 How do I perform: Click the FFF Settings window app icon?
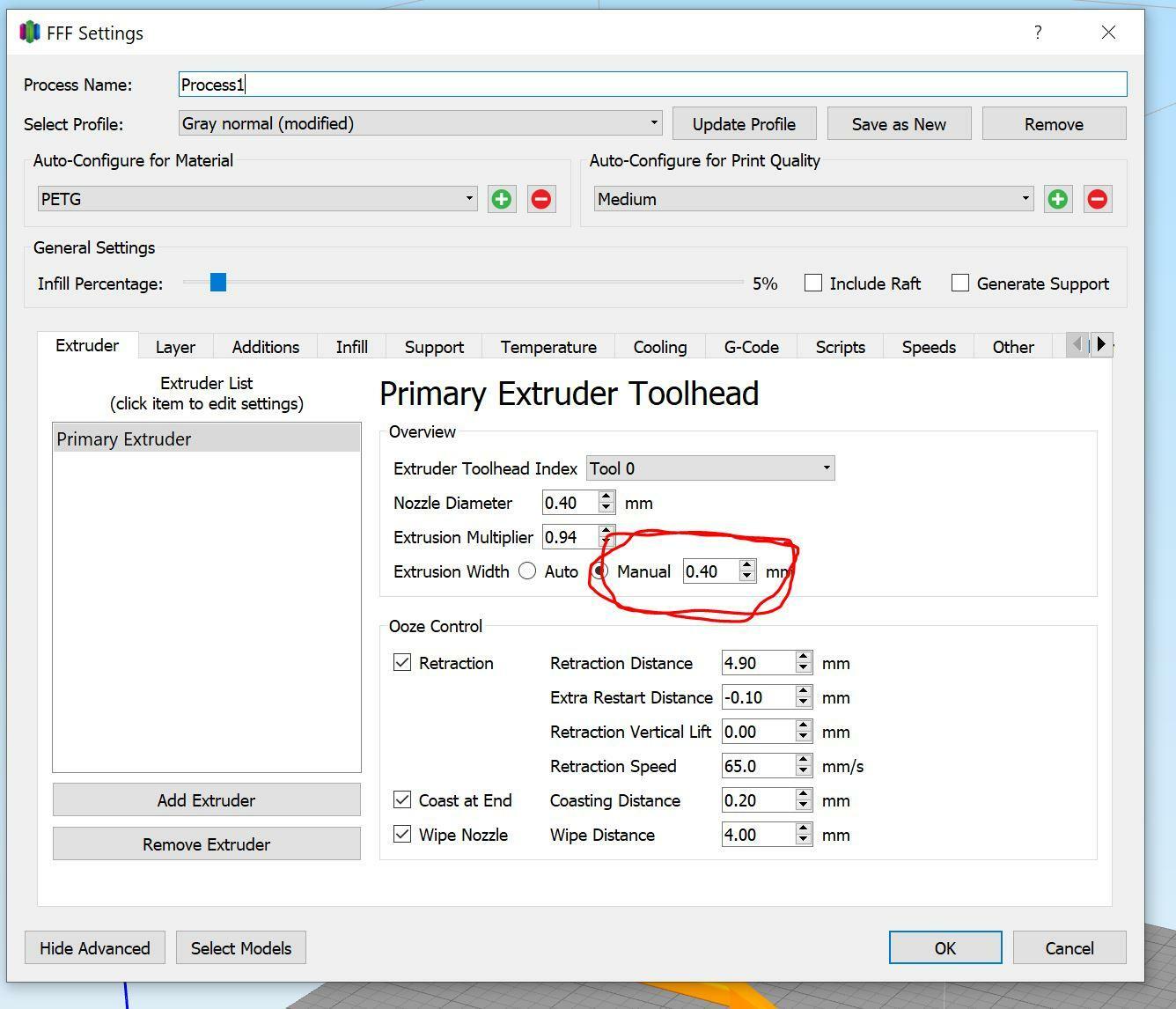30,33
